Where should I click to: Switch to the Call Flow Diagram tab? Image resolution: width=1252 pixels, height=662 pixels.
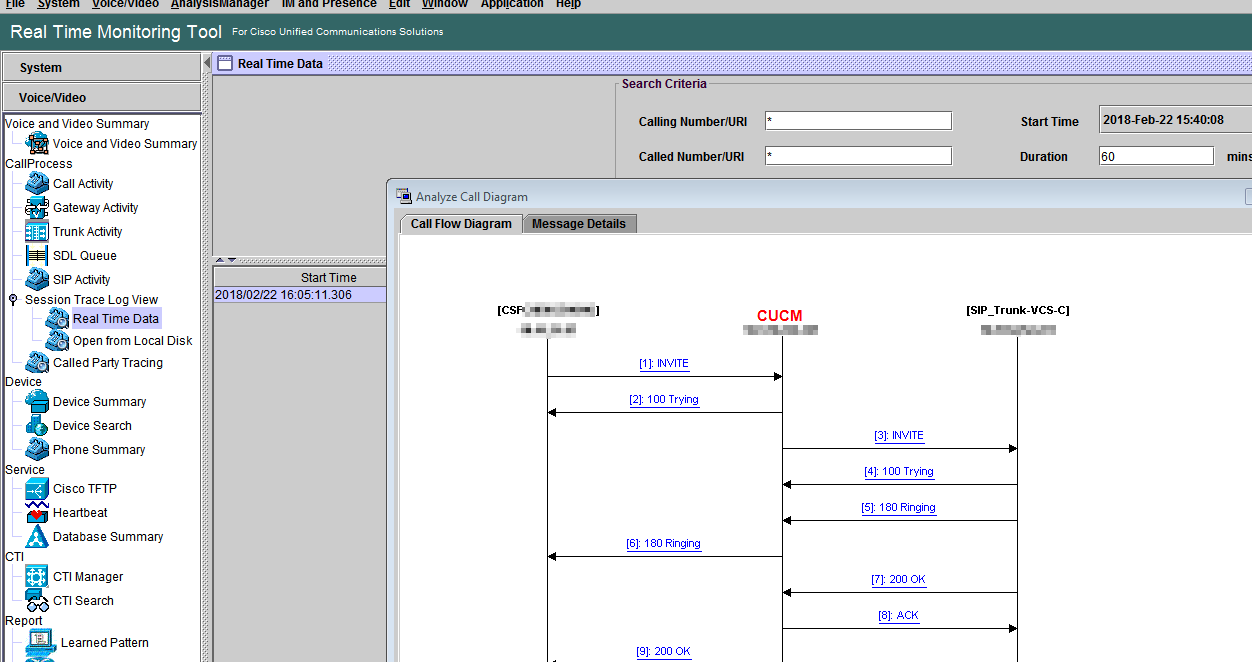click(x=461, y=224)
